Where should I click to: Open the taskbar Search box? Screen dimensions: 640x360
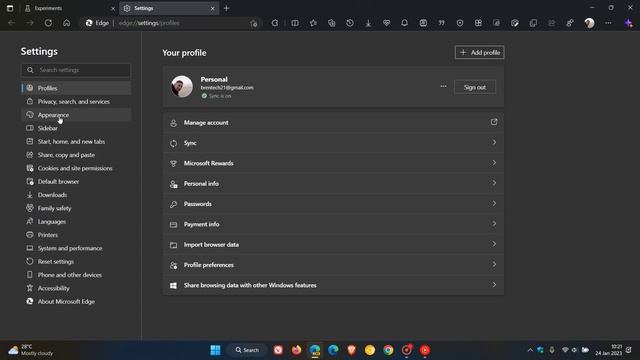[247, 350]
